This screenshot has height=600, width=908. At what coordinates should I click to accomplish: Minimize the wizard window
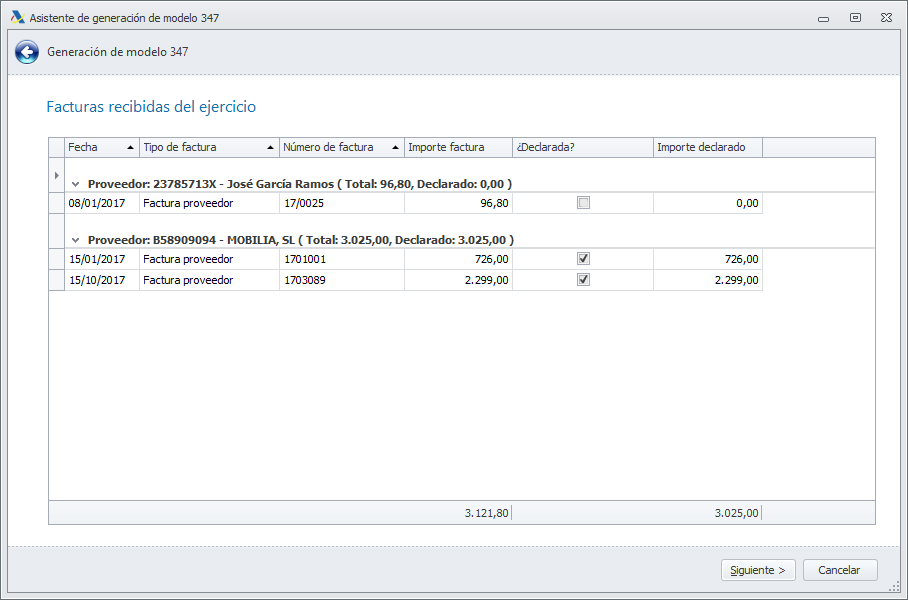tap(823, 17)
